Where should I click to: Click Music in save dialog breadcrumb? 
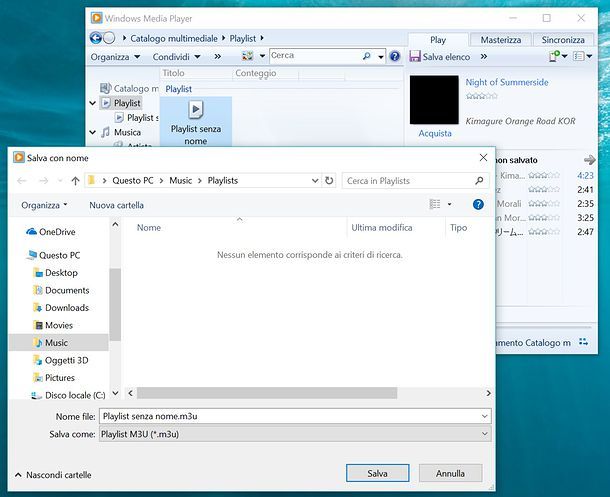tap(181, 180)
